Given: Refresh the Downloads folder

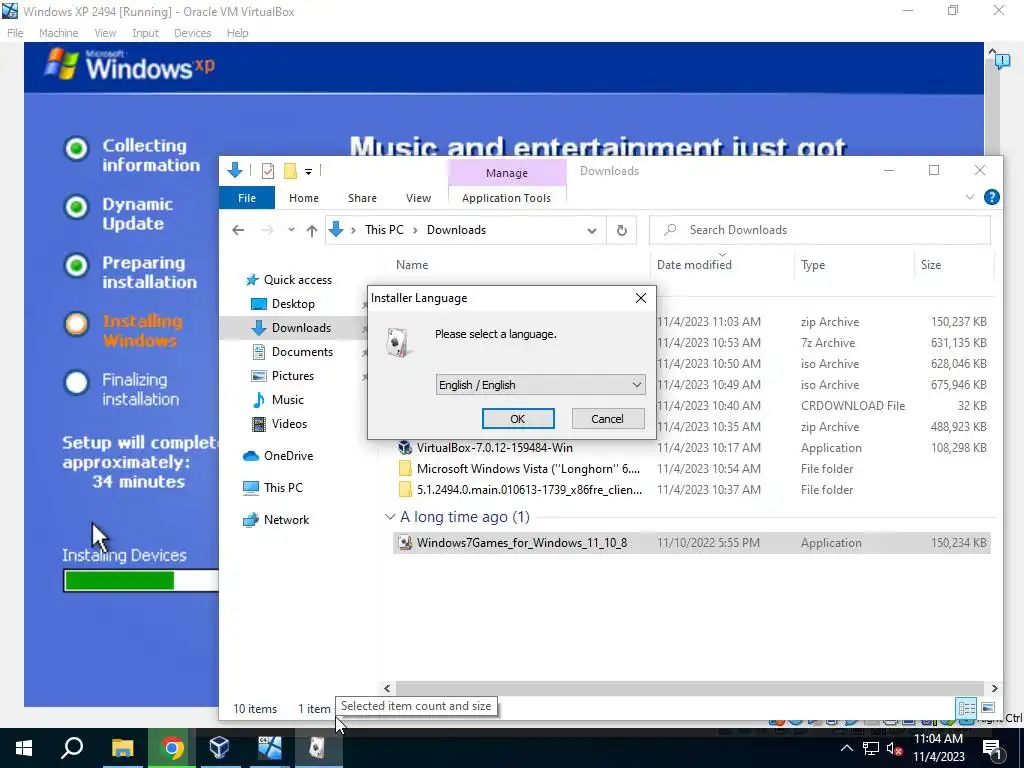Looking at the screenshot, I should (622, 230).
